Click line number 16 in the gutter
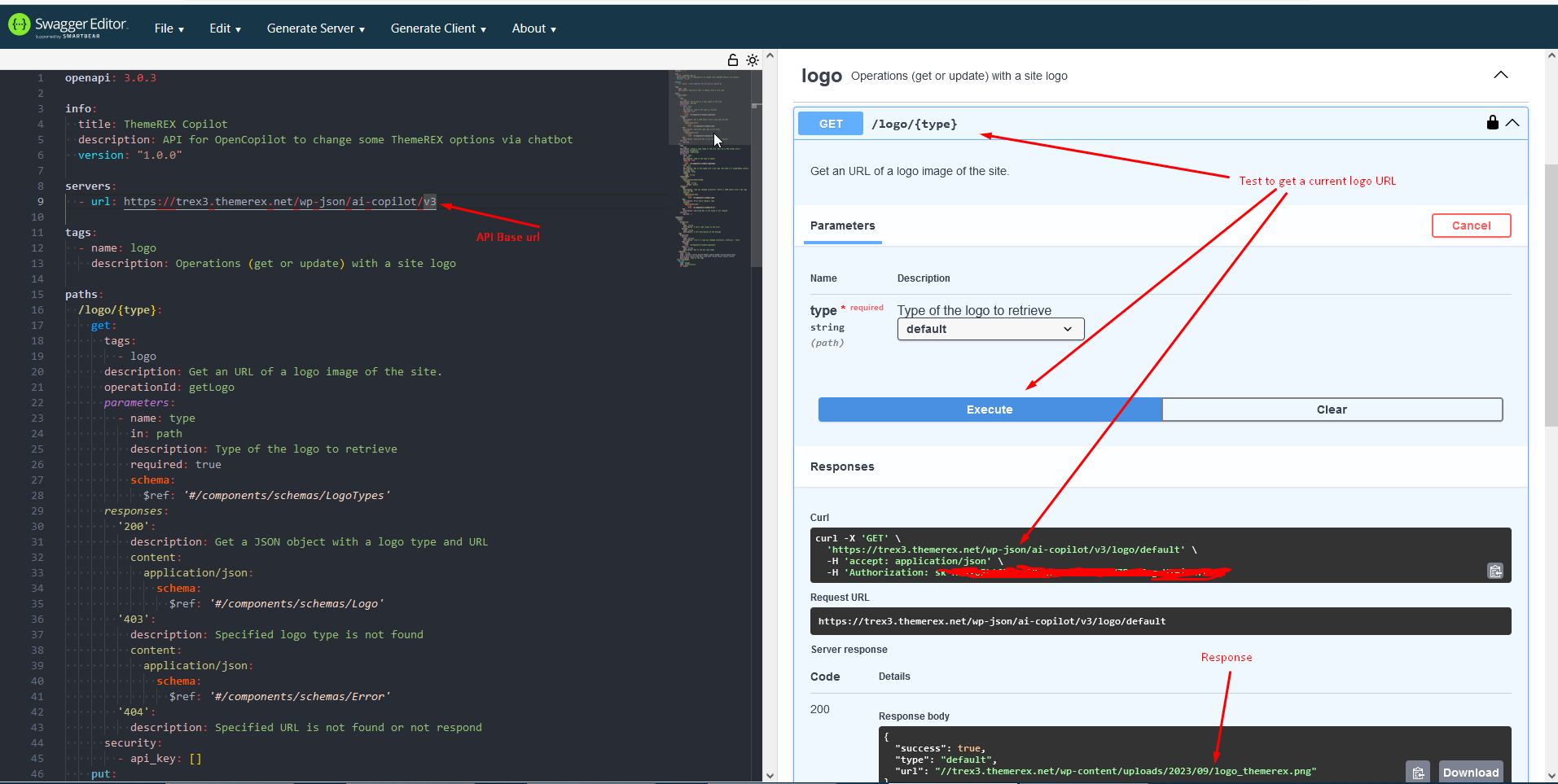 click(37, 310)
